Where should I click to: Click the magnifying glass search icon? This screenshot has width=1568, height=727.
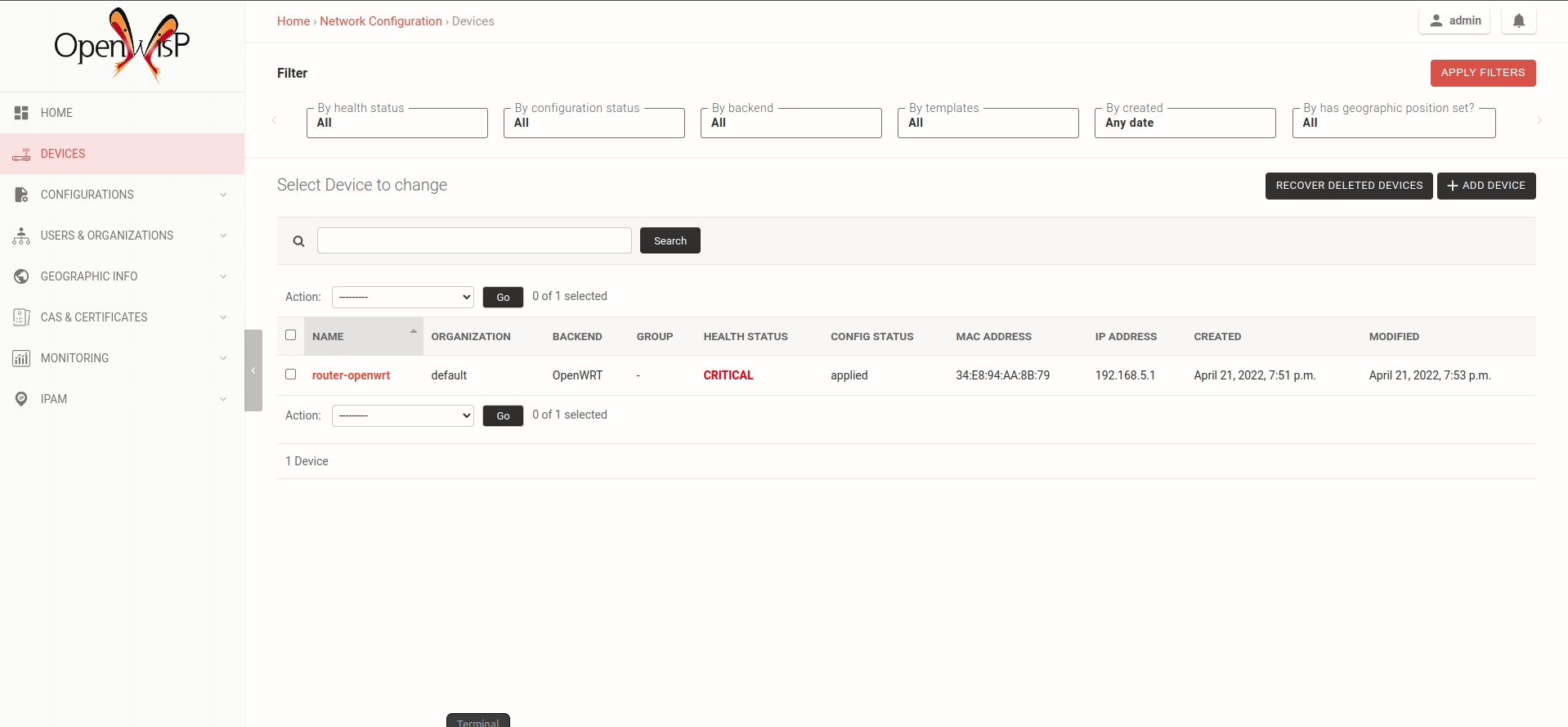(x=299, y=241)
